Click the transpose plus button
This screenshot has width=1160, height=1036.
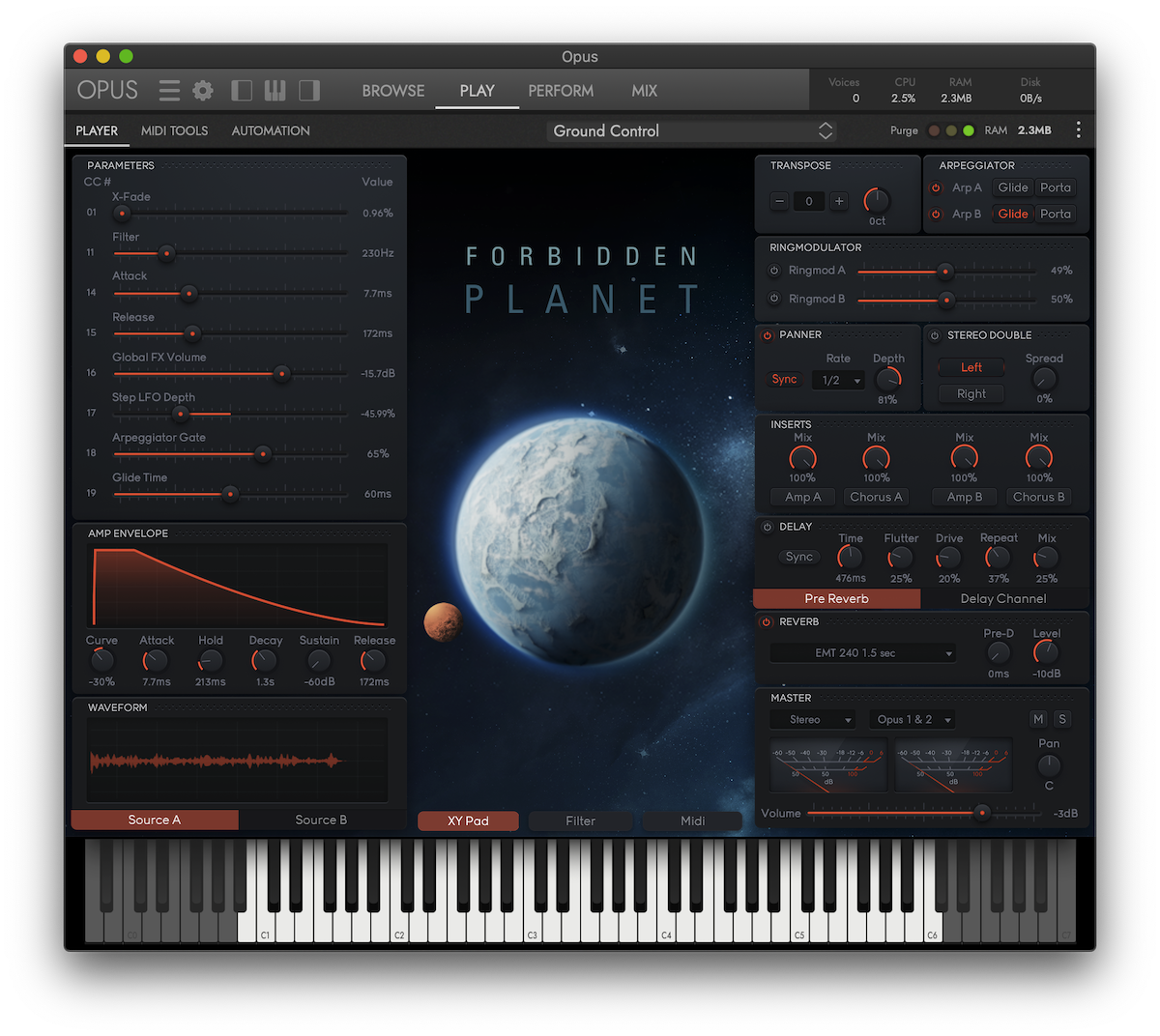[x=839, y=201]
